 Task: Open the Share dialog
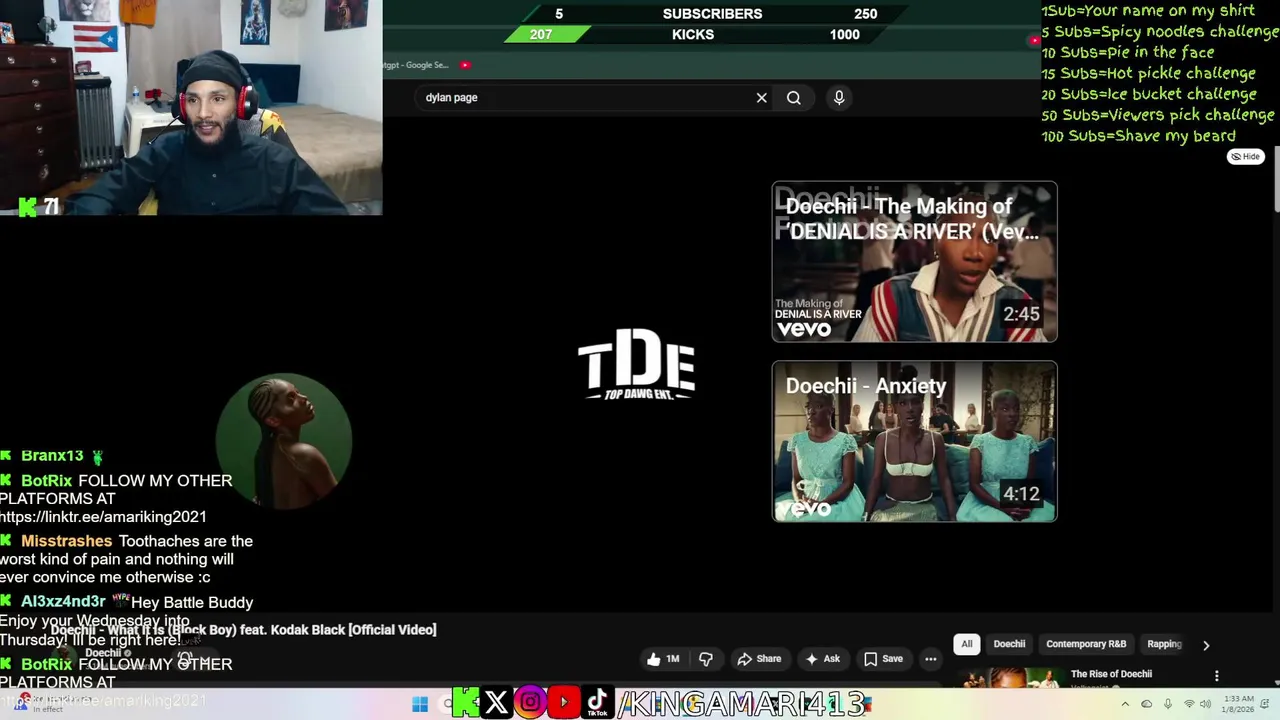coord(759,659)
